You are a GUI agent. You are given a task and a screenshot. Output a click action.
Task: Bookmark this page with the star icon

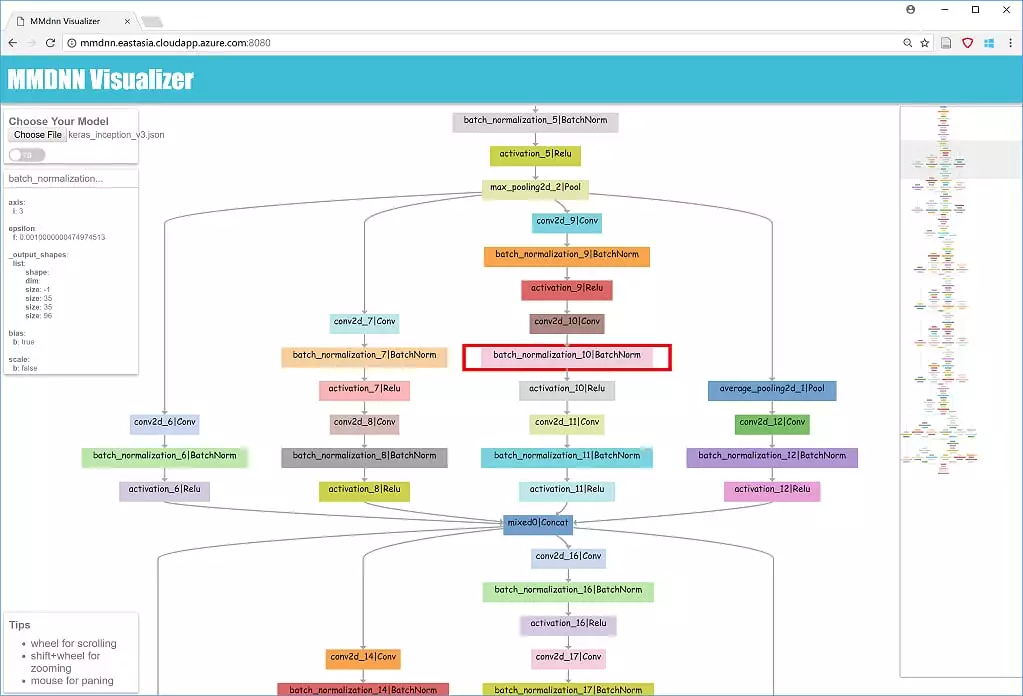click(924, 43)
